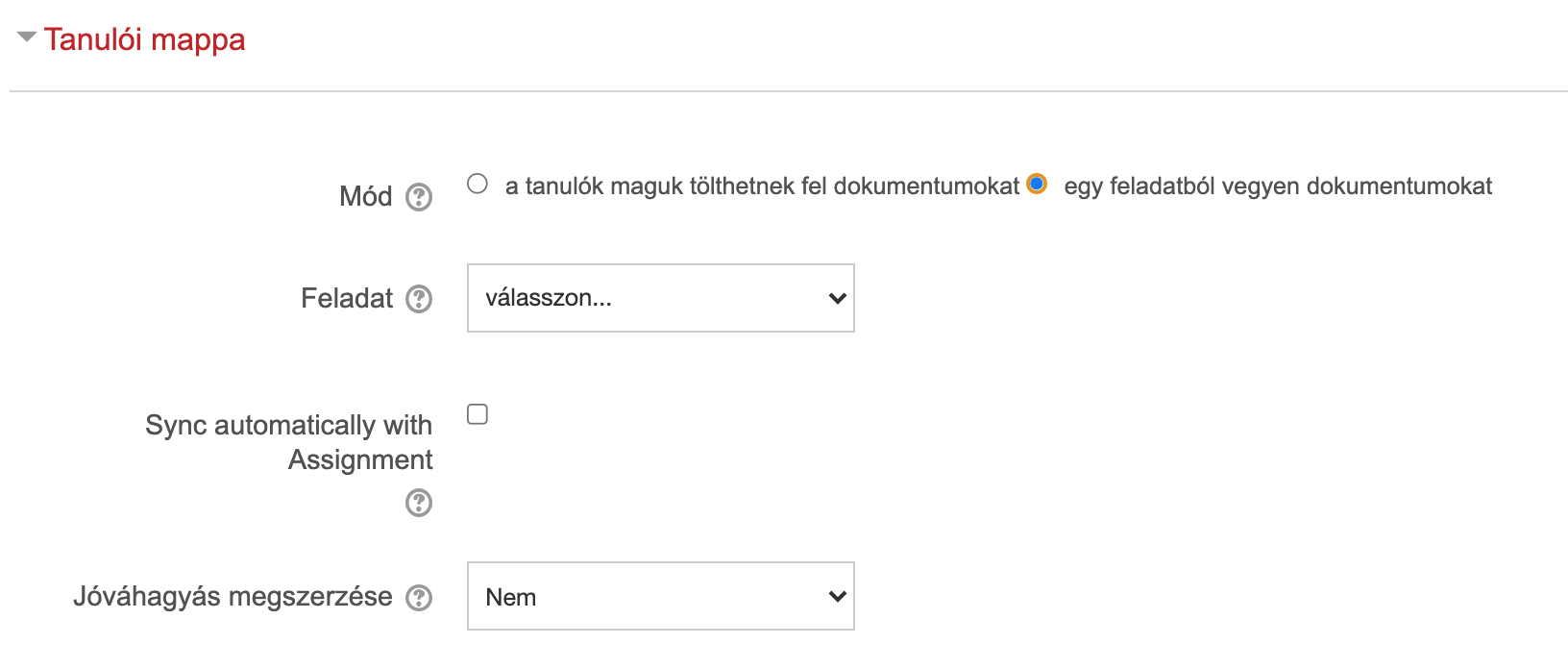1568x669 pixels.
Task: Open help icon for Jóváhagyás megszerzése
Action: [x=419, y=598]
